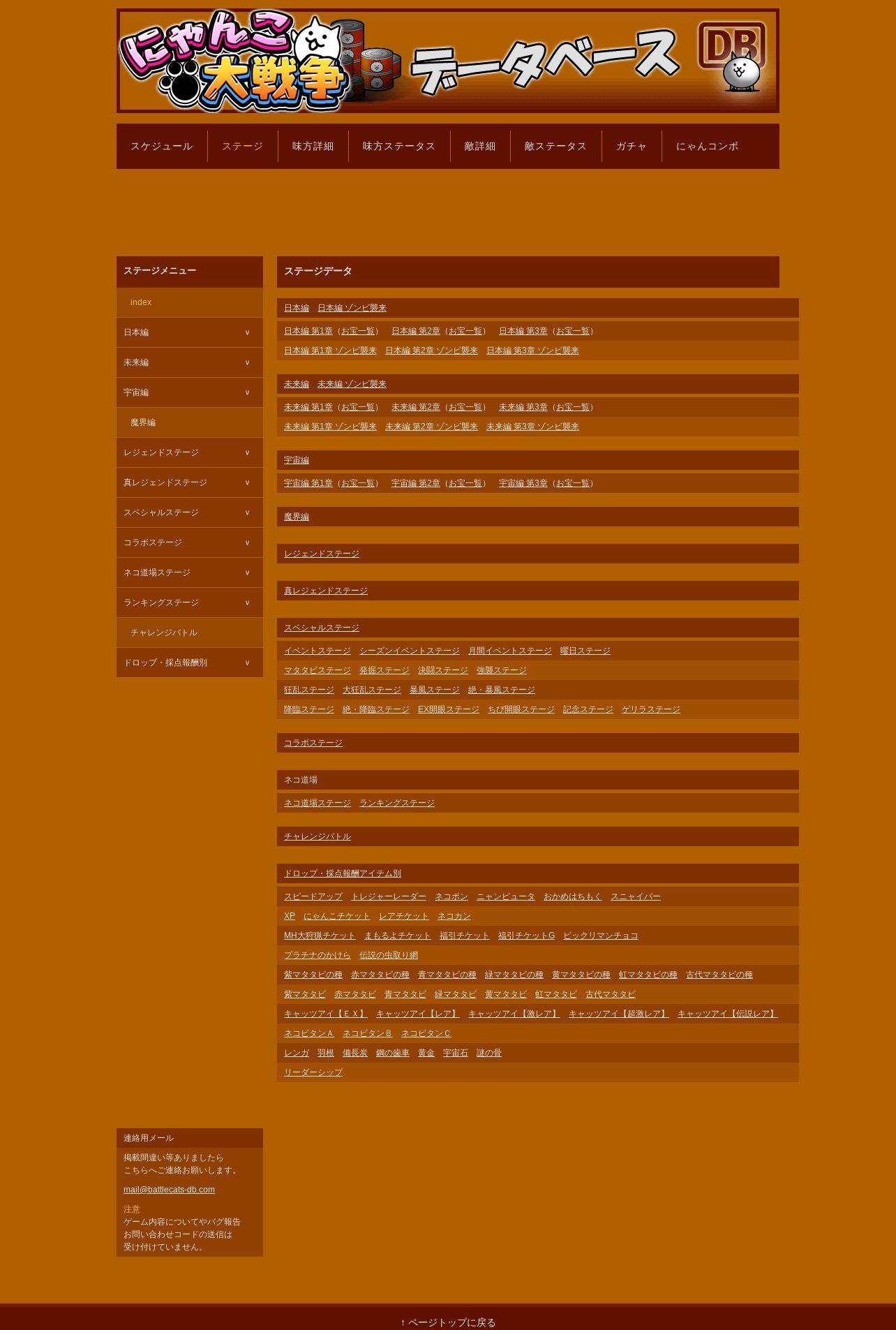Open 日本編 第3章 ゾンビ襲来 link
The height and width of the screenshot is (1330, 896).
(x=532, y=350)
